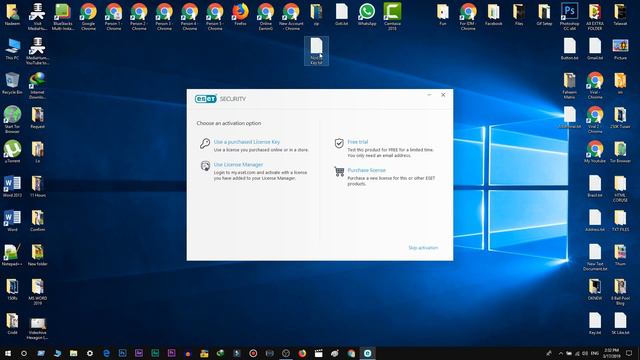
Task: Open the This PC desktop icon
Action: coord(12,49)
